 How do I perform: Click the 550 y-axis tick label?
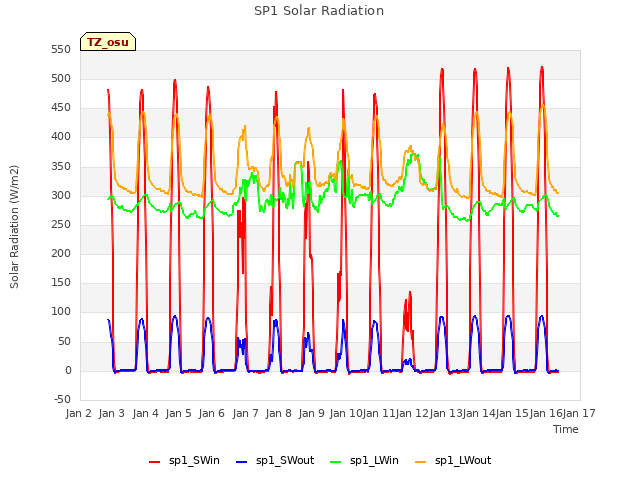(61, 49)
